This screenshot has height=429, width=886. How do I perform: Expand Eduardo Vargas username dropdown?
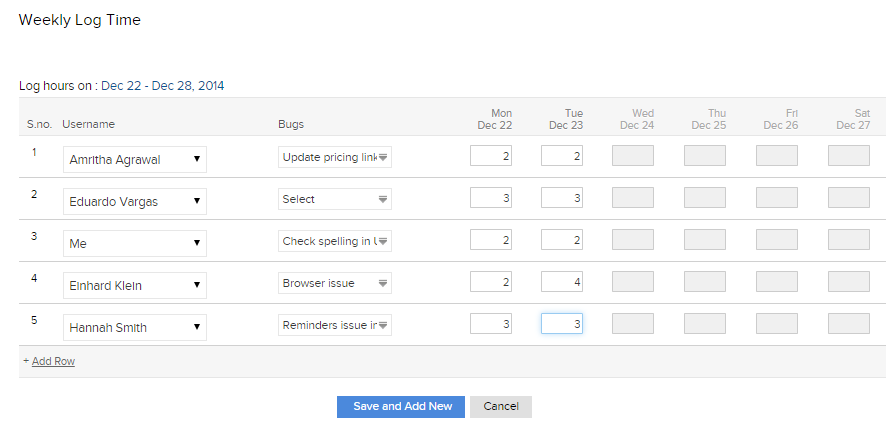pyautogui.click(x=135, y=201)
